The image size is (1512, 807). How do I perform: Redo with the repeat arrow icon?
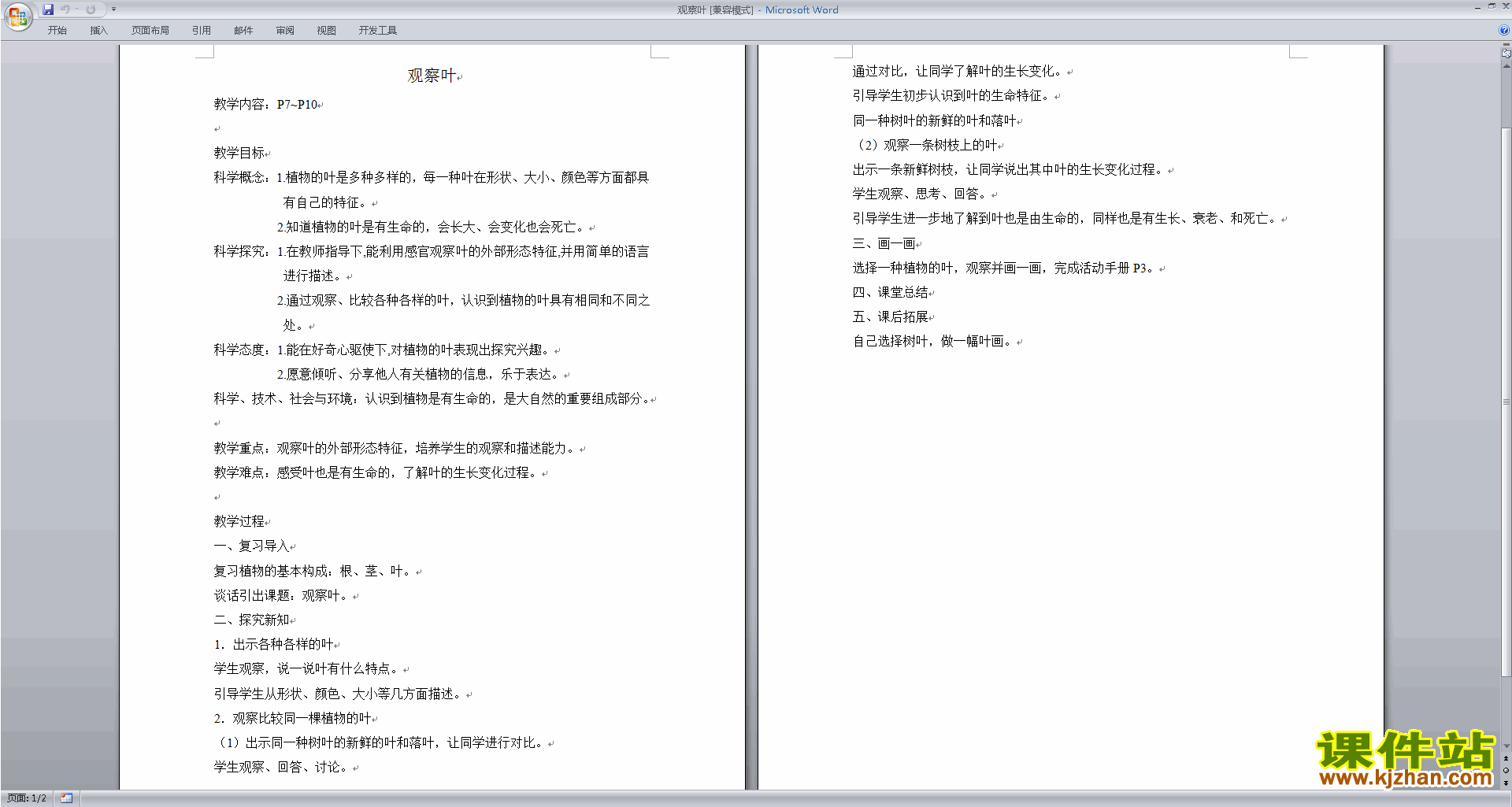pos(91,9)
